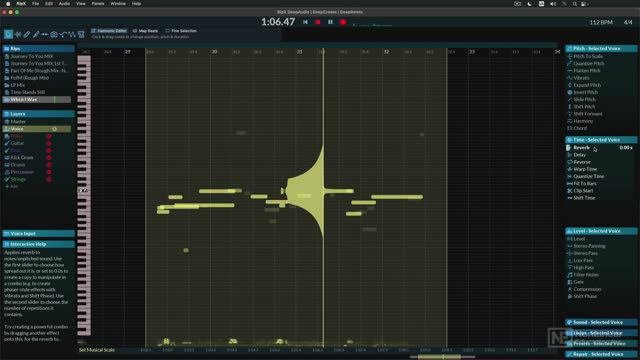Enable the Harmonic Editor checkbox
Viewport: 640px width, 360px height.
(x=93, y=31)
